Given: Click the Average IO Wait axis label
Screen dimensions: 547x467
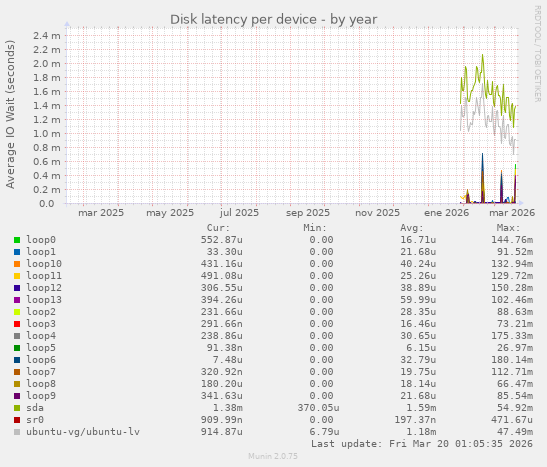Looking at the screenshot, I should [10, 114].
